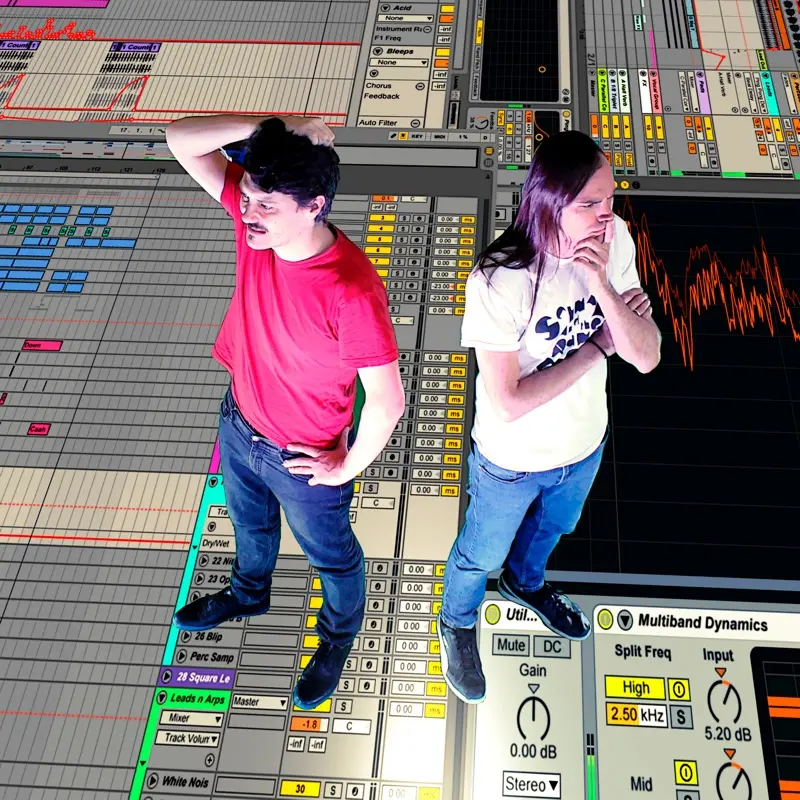Toggle the Multiband Dynamics device activator
Image resolution: width=800 pixels, height=800 pixels.
tap(605, 620)
